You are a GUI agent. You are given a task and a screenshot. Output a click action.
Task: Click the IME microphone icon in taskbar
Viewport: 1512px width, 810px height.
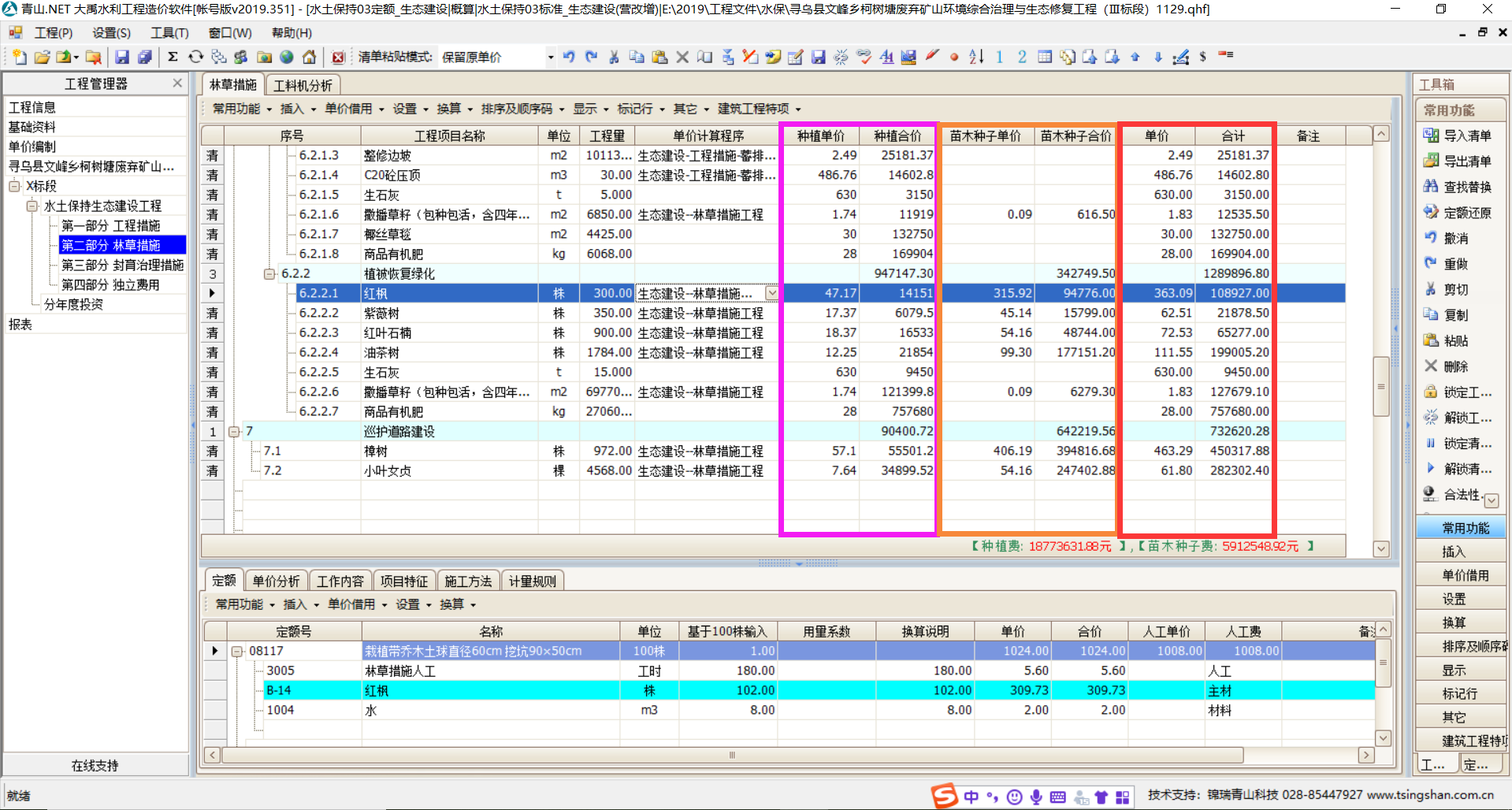point(1036,797)
